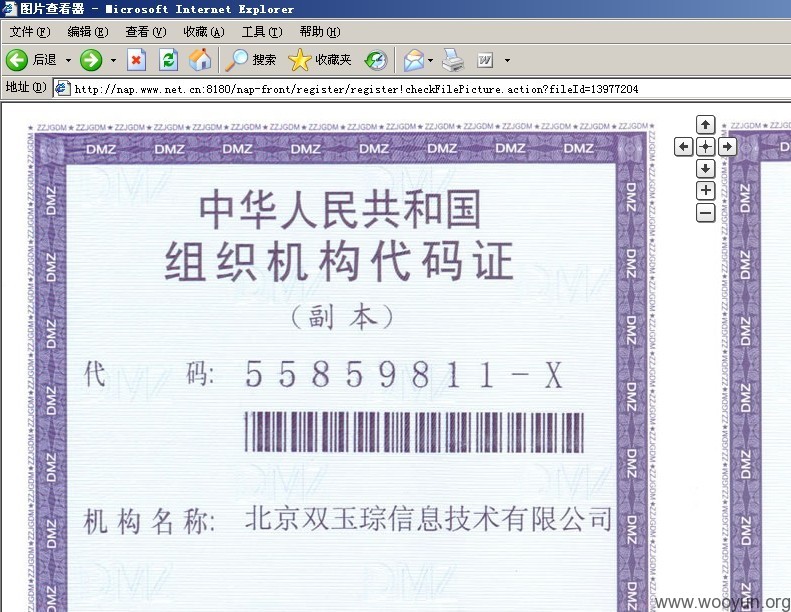The width and height of the screenshot is (791, 612).
Task: Edit with the Word icon
Action: [x=485, y=61]
